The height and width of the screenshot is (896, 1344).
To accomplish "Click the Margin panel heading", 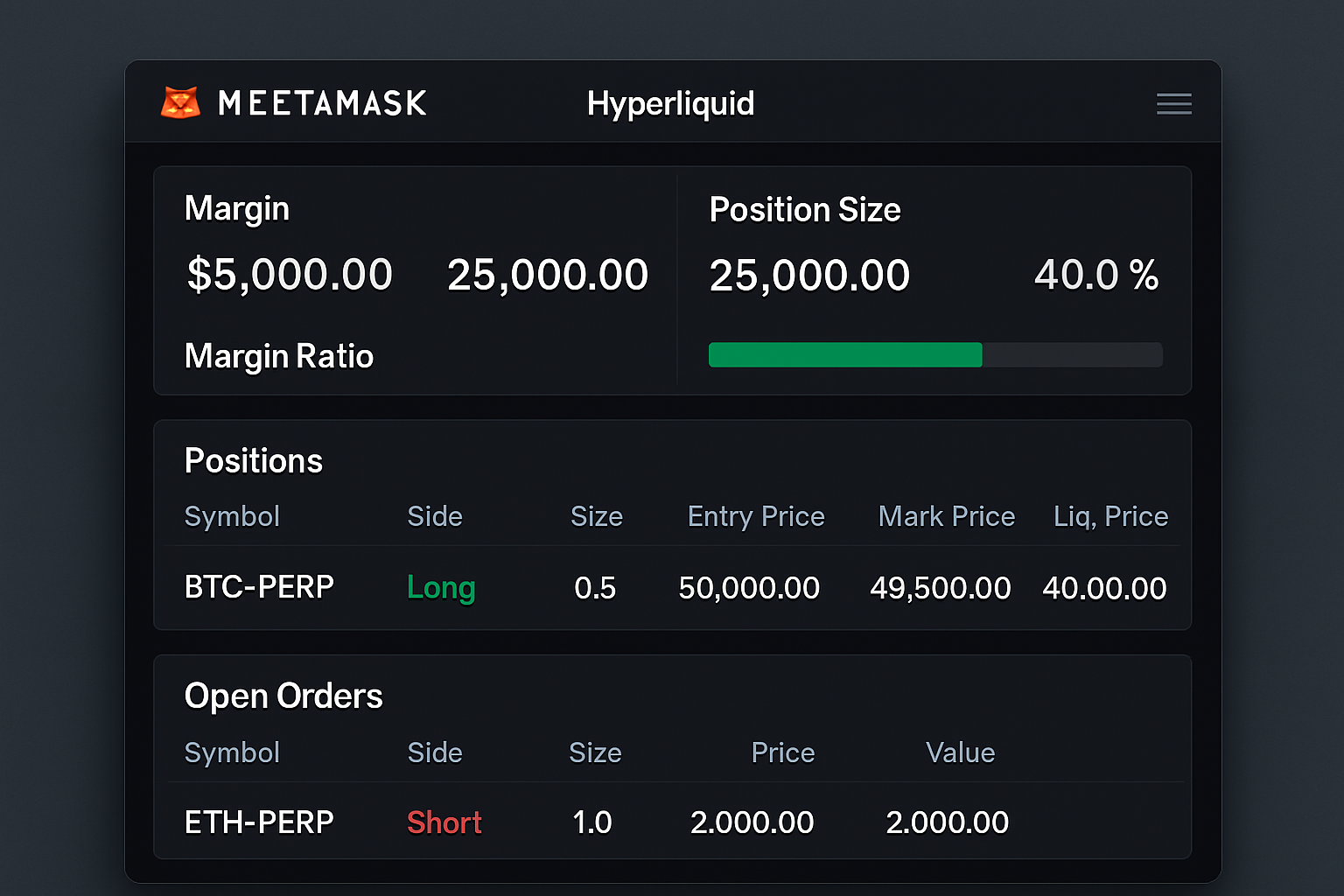I will [236, 208].
